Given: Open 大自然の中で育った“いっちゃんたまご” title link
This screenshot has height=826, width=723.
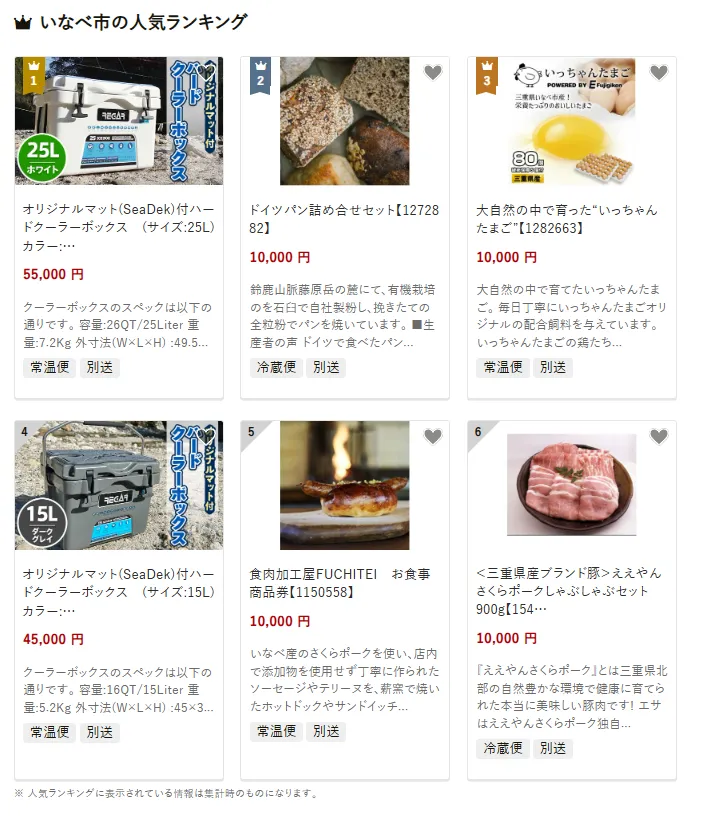Looking at the screenshot, I should (567, 219).
